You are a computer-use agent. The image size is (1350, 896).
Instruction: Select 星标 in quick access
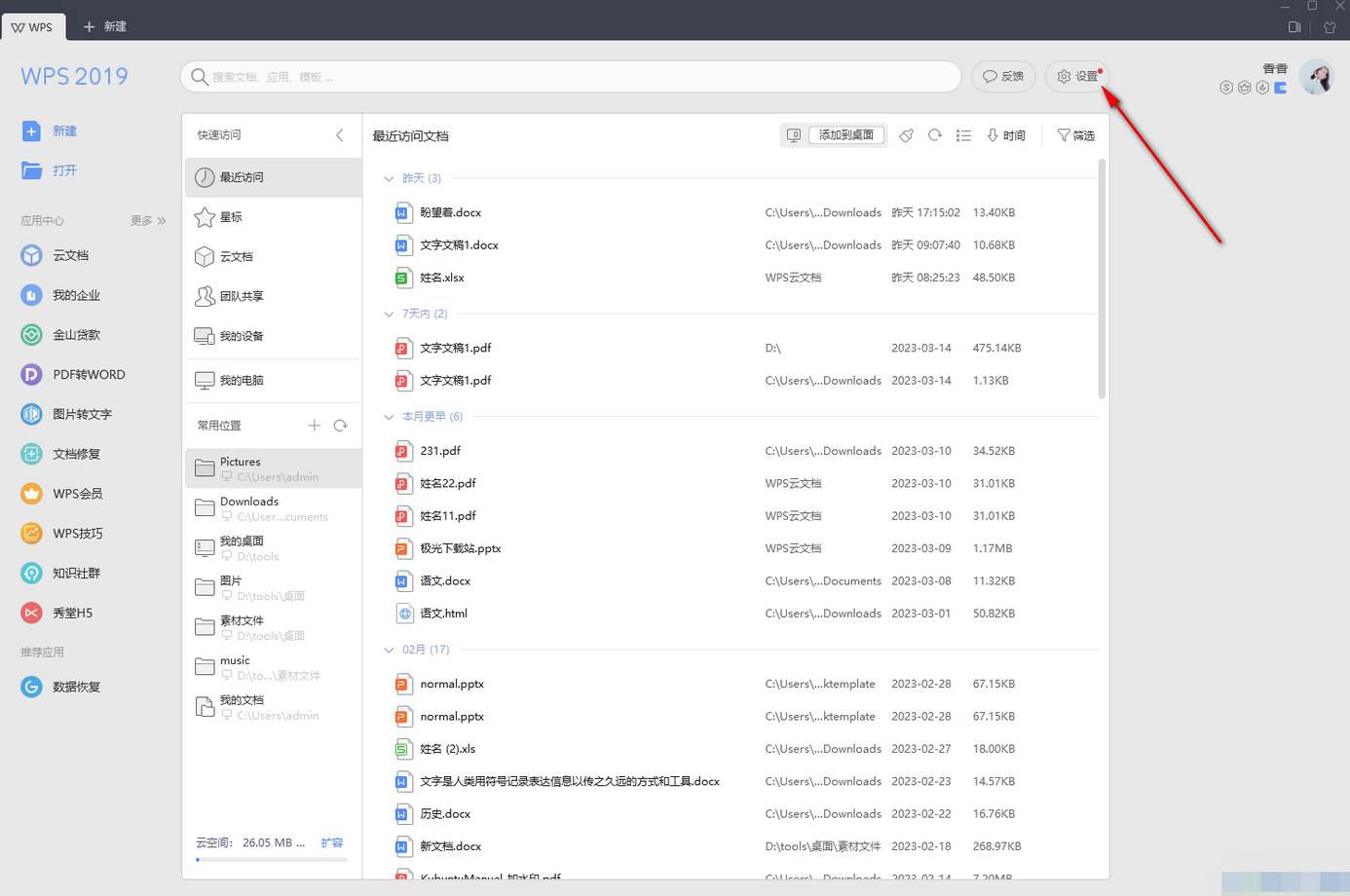(273, 217)
